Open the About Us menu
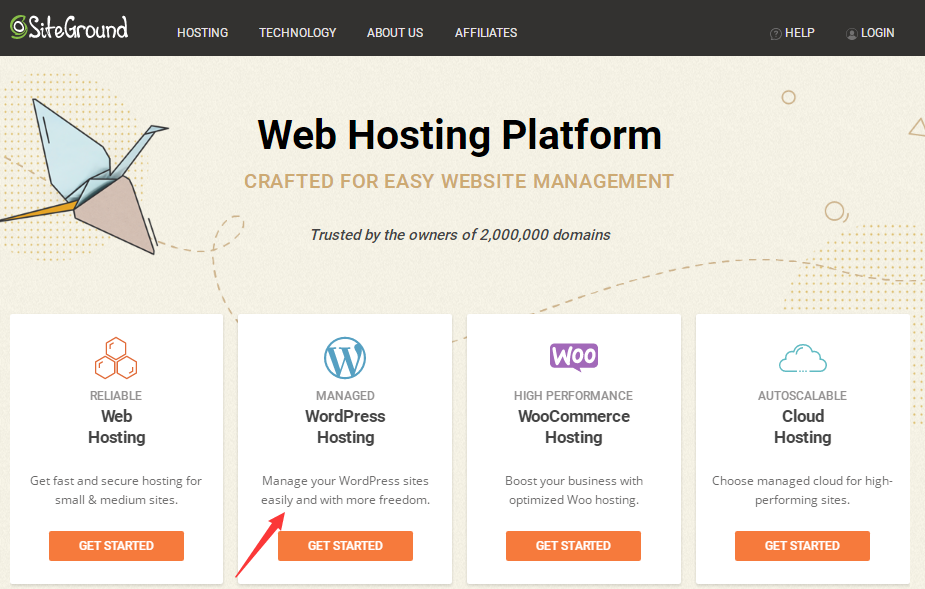Viewport: 925px width, 589px height. coord(395,33)
